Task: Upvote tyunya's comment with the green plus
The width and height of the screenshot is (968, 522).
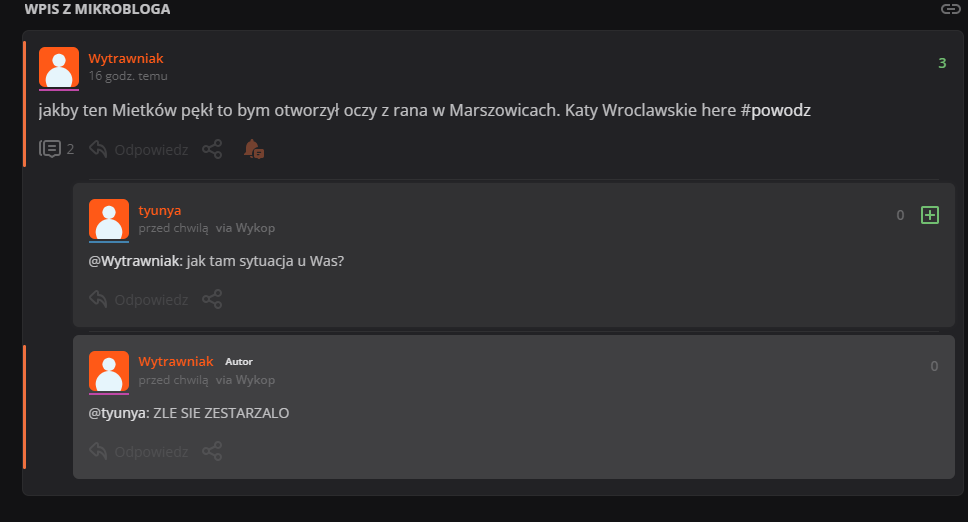Action: (930, 215)
